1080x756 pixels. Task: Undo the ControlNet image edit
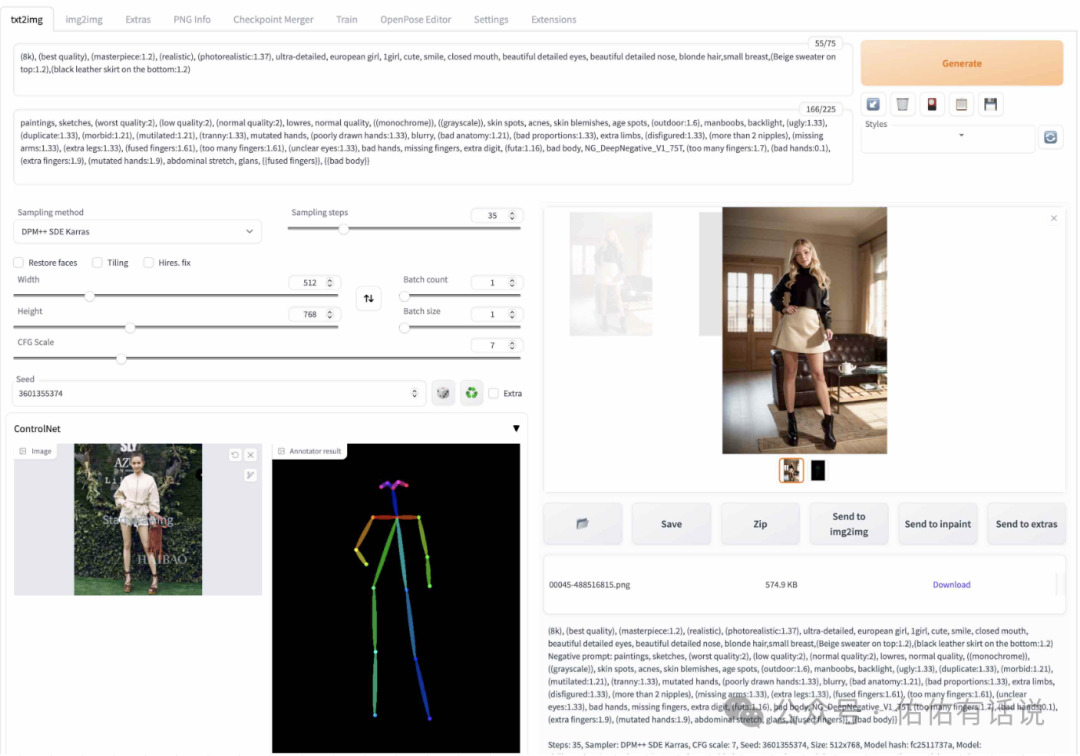tap(235, 455)
